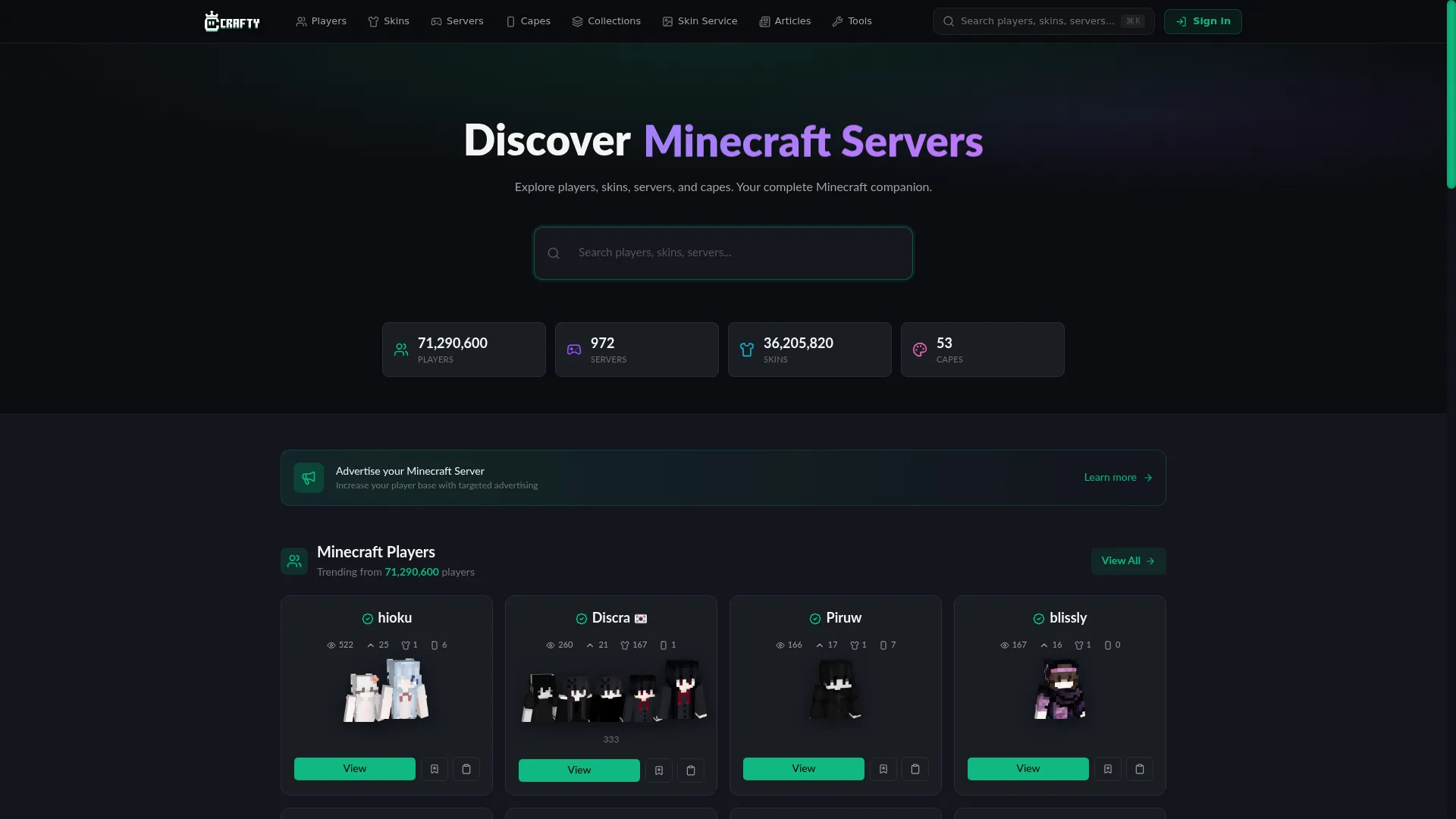Bookmark Piruw's player card
The image size is (1456, 819).
(x=883, y=769)
